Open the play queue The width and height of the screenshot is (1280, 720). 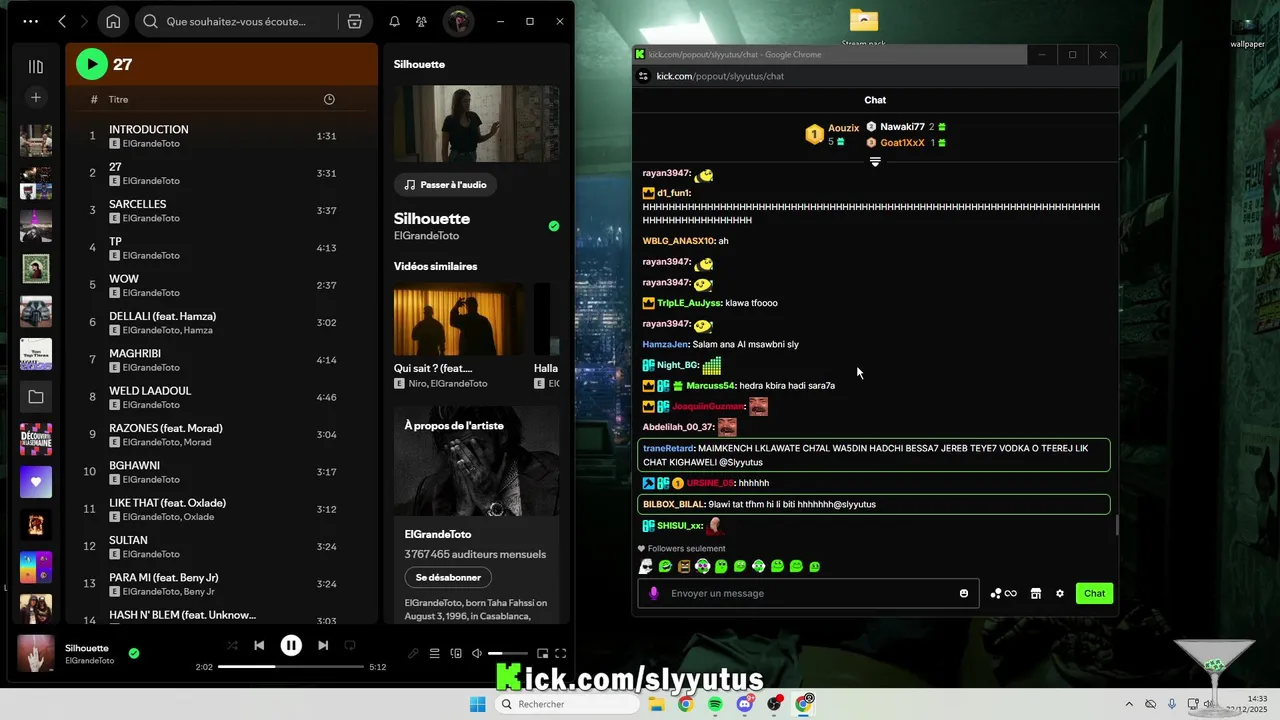click(434, 654)
